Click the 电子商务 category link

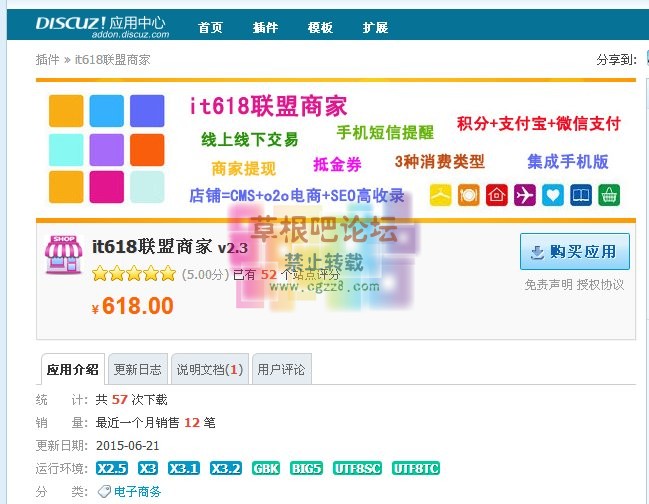[x=138, y=491]
